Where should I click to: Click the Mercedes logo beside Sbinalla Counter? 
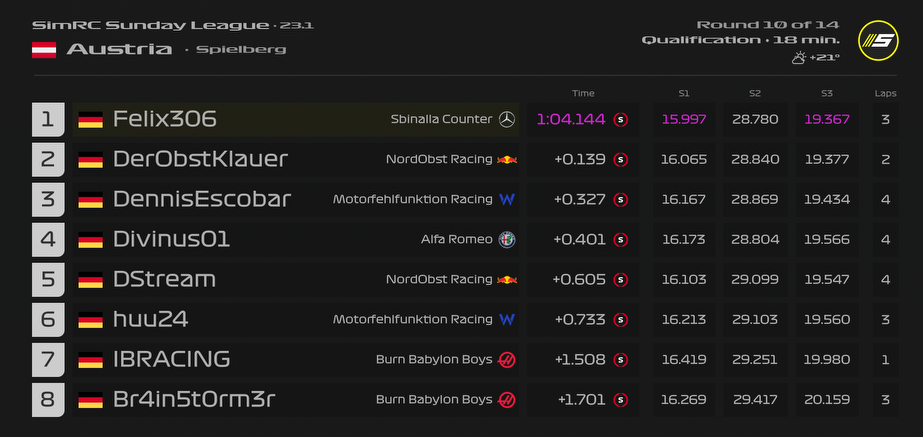(507, 119)
